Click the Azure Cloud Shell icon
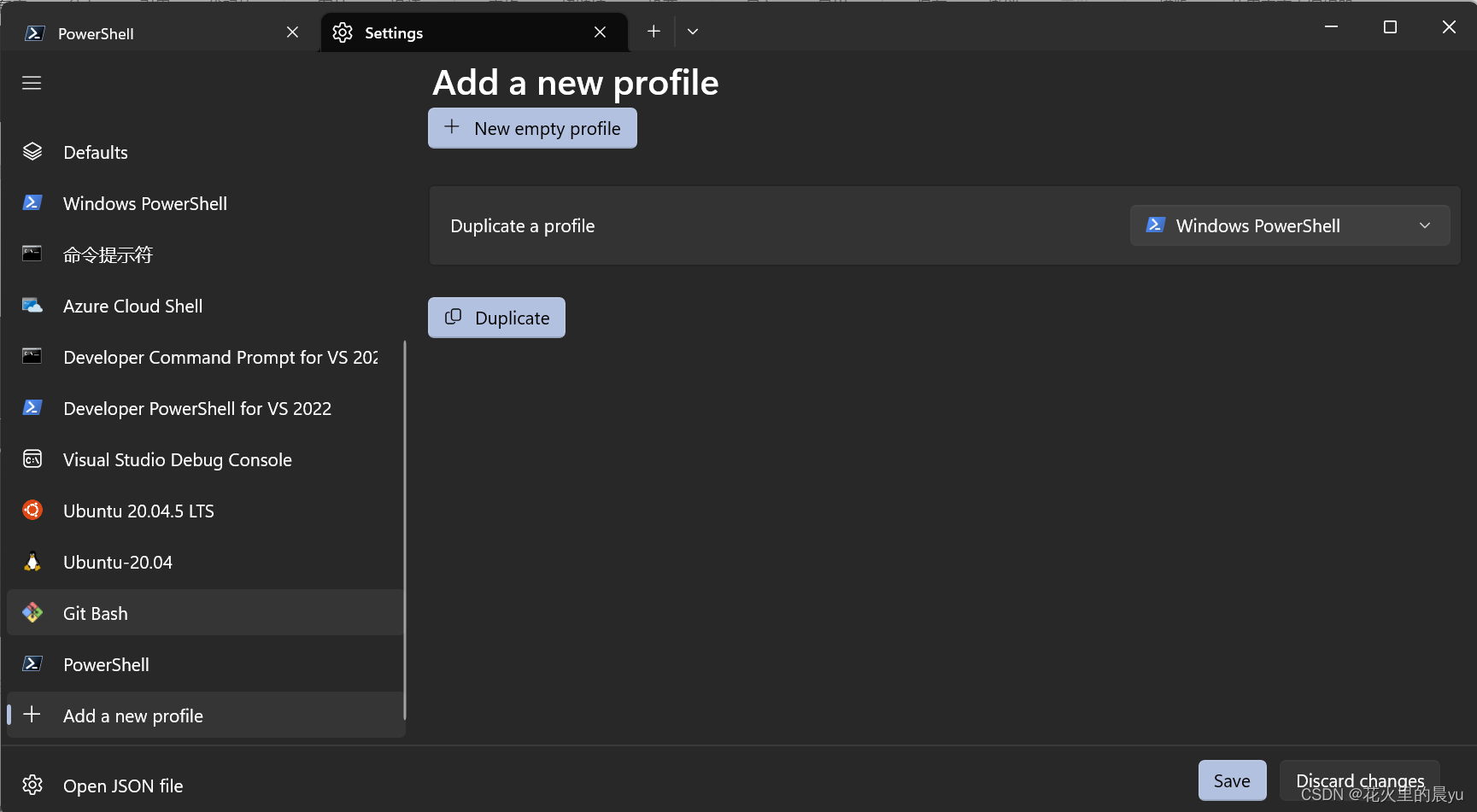The image size is (1477, 812). pos(32,306)
